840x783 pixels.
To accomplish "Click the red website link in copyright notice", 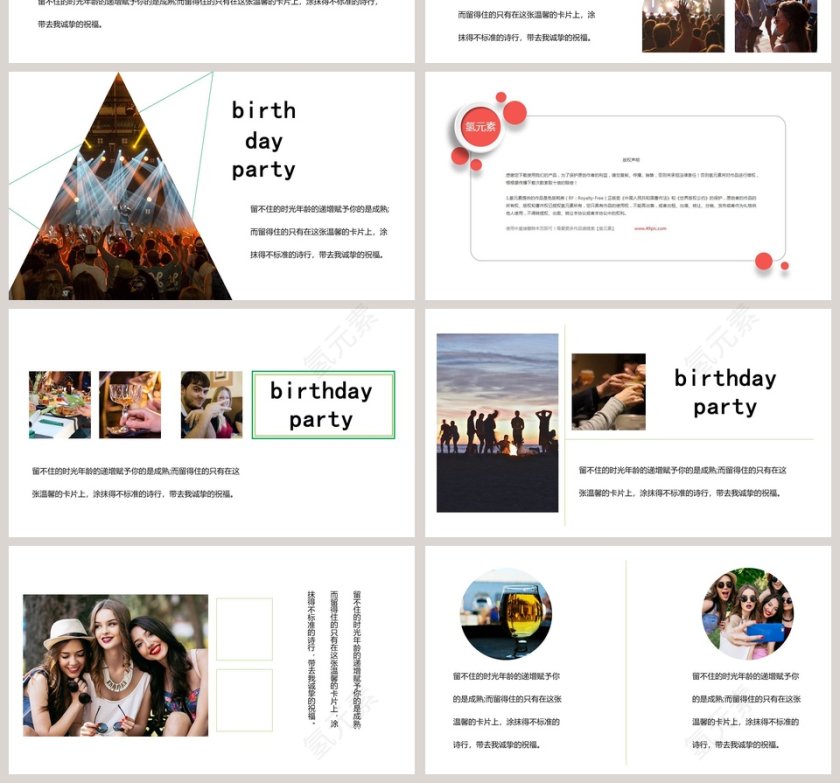I will click(x=649, y=228).
